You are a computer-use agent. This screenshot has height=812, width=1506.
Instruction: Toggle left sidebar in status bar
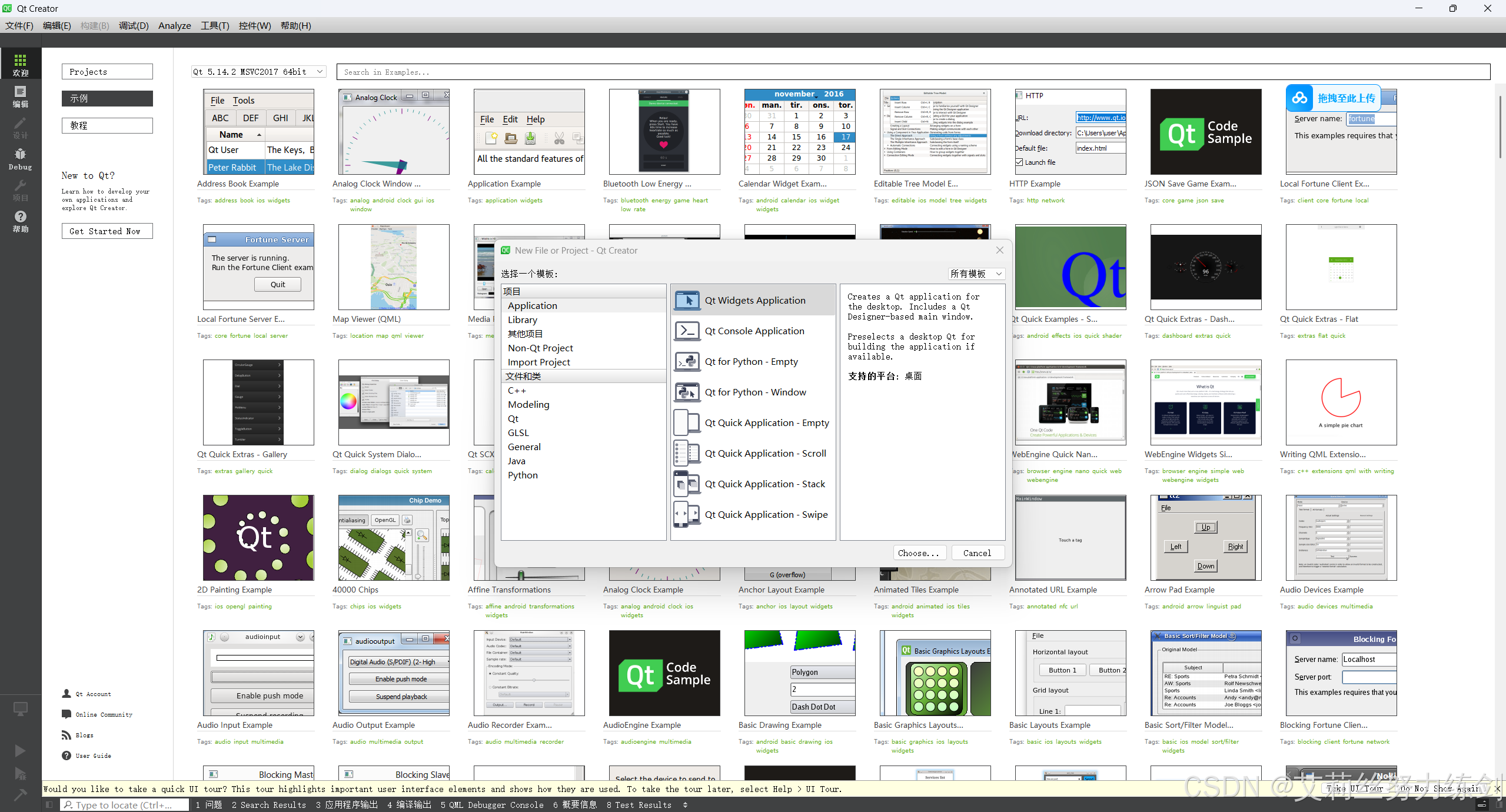(49, 804)
